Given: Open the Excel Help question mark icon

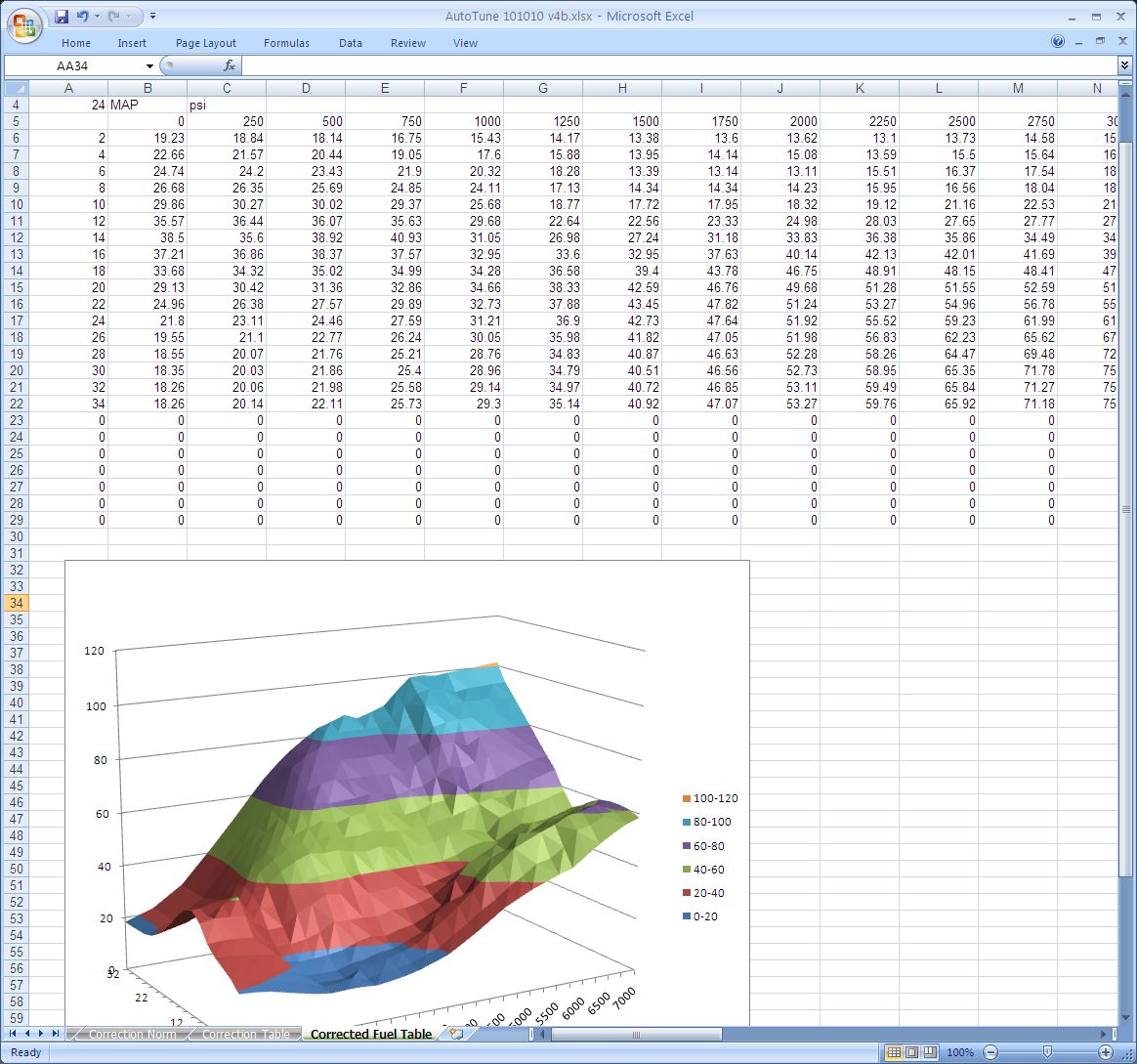Looking at the screenshot, I should 1058,42.
